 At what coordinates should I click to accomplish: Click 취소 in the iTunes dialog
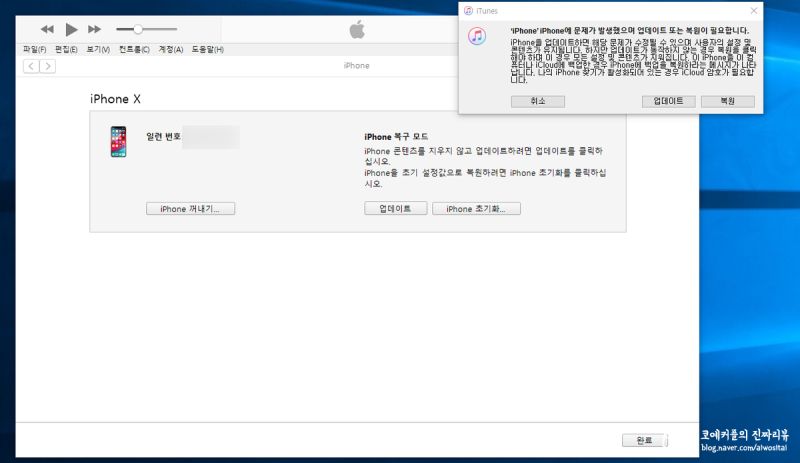(x=538, y=101)
